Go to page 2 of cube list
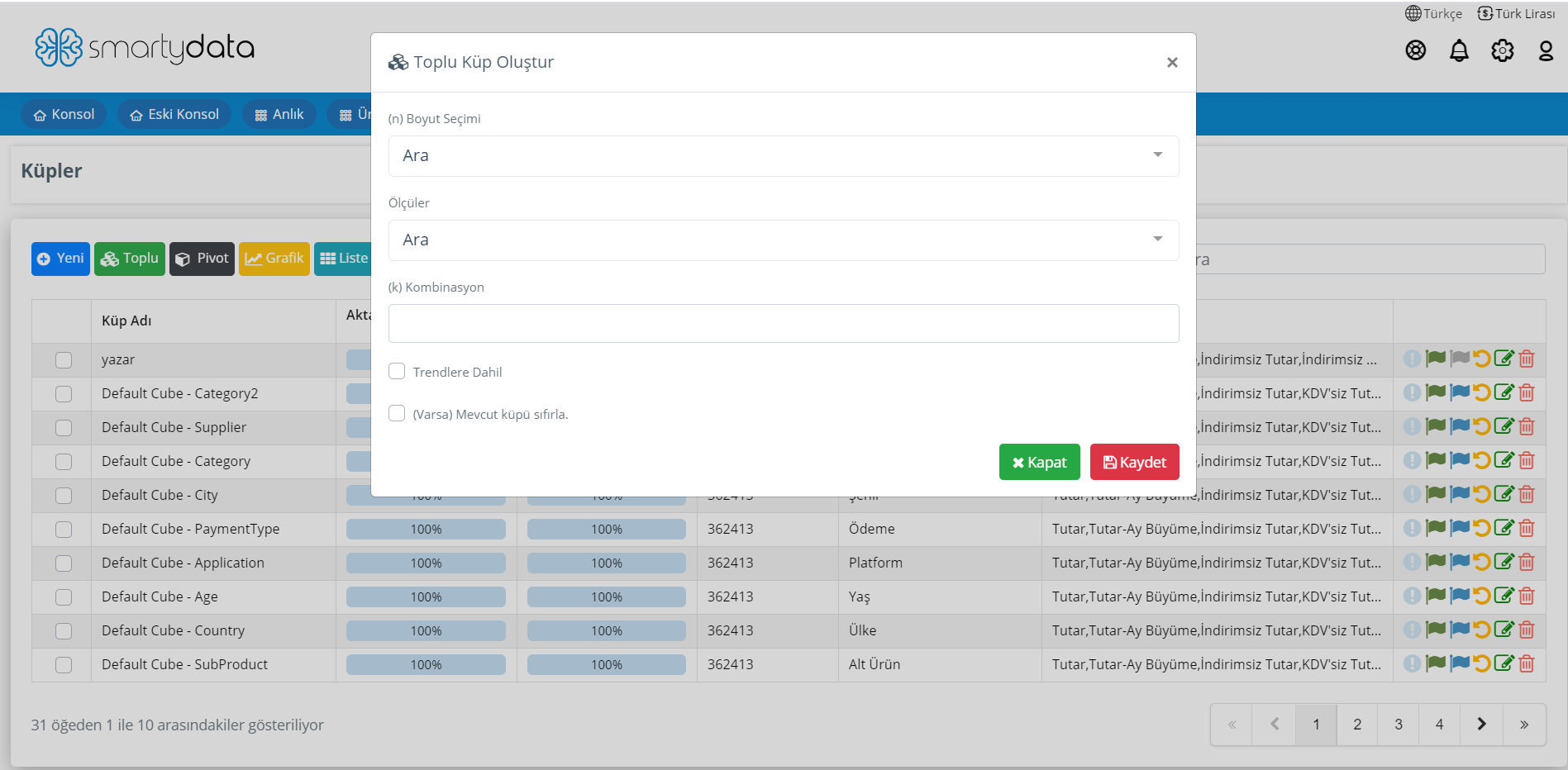 point(1357,725)
